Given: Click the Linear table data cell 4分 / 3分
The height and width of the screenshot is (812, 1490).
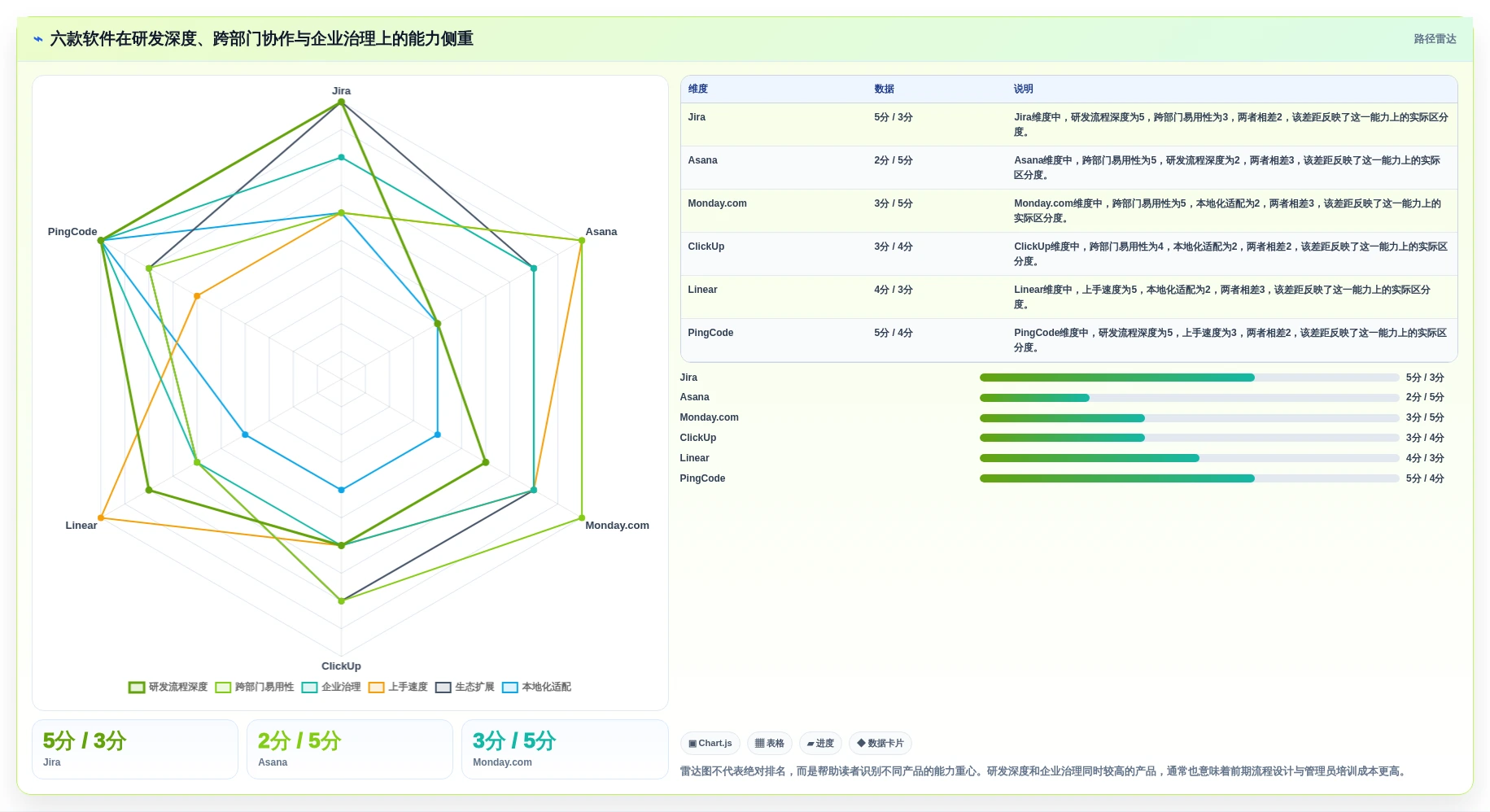Looking at the screenshot, I should coord(894,290).
